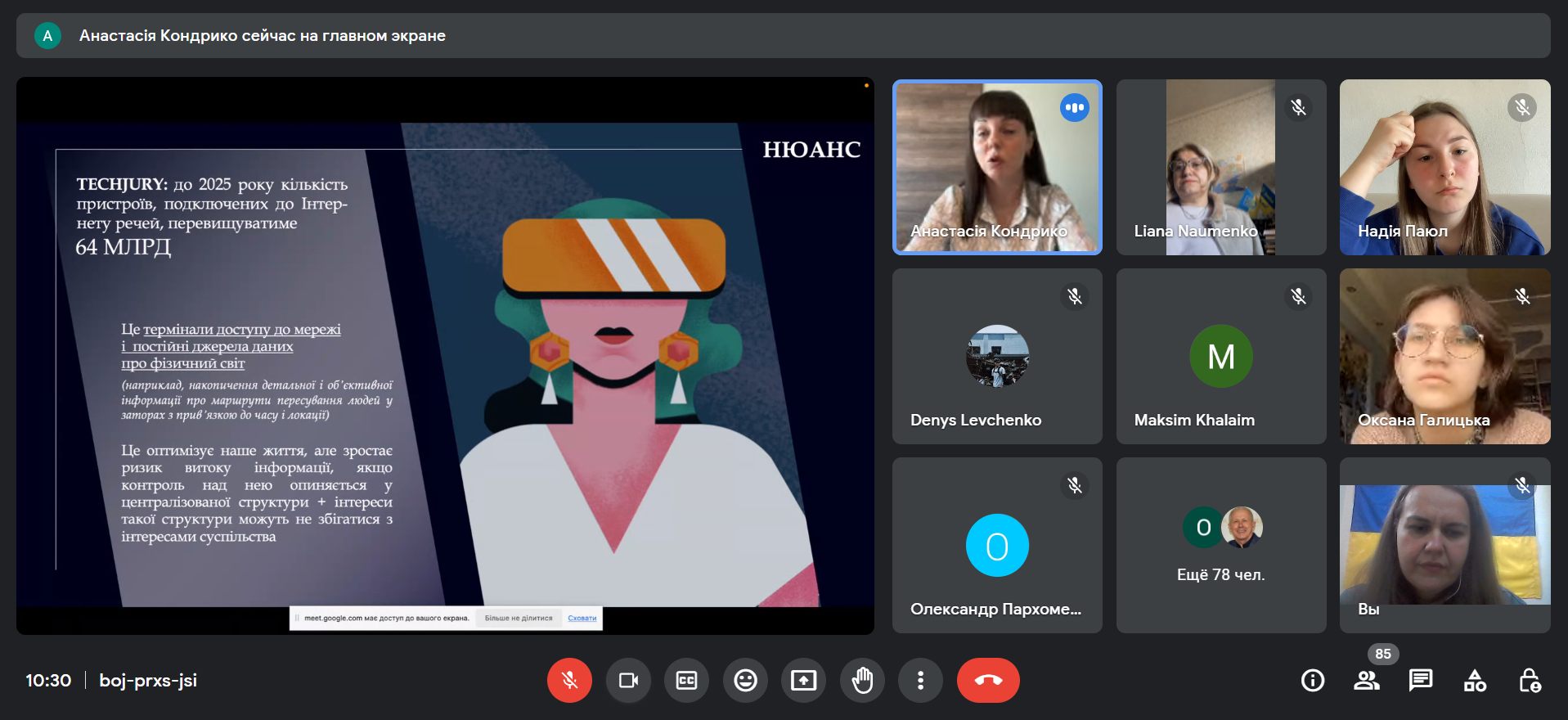Open the emoji reactions button
1568x720 pixels.
[x=745, y=680]
